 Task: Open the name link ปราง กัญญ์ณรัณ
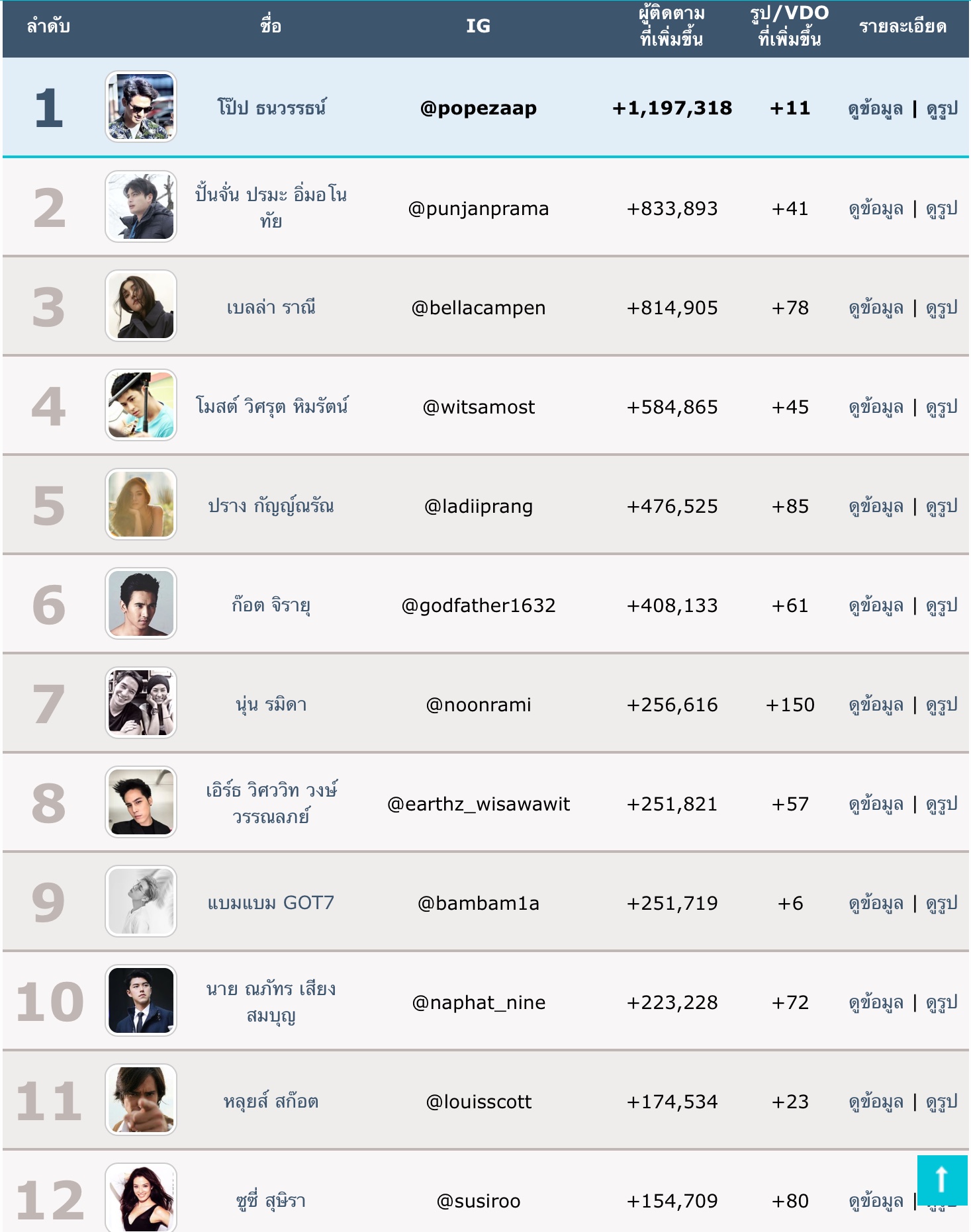pos(271,506)
